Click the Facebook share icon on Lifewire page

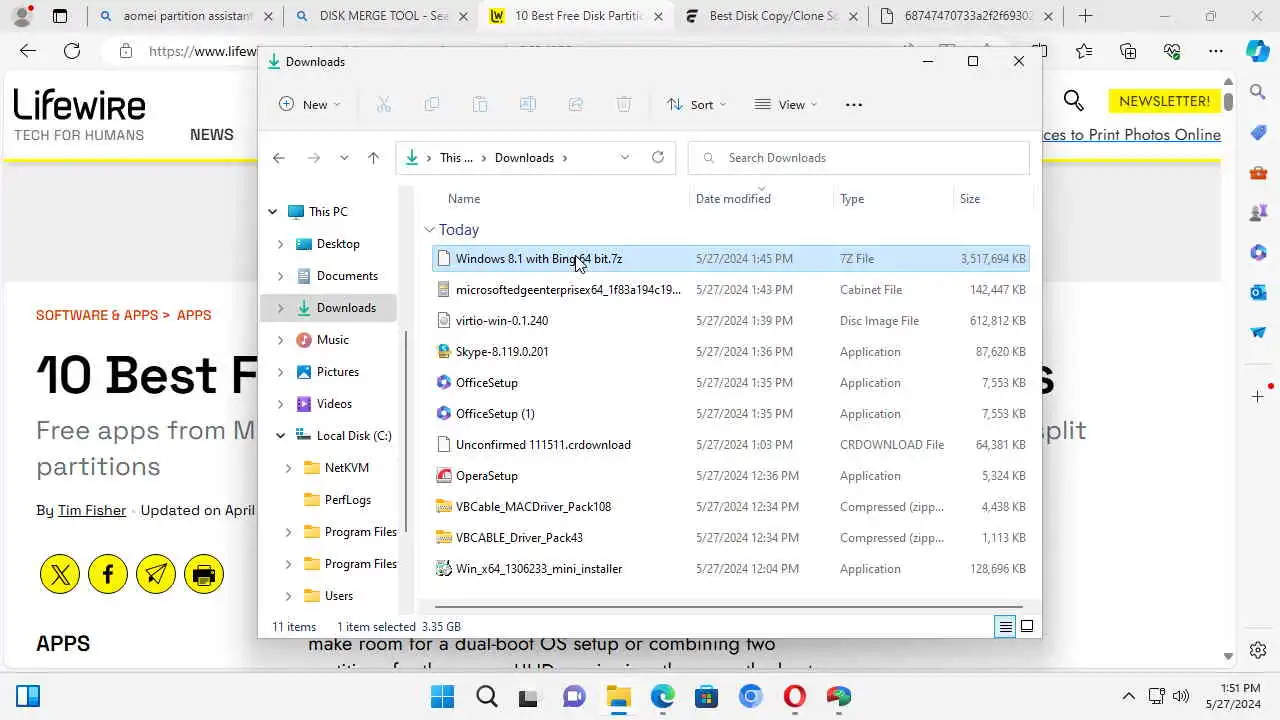coord(108,574)
